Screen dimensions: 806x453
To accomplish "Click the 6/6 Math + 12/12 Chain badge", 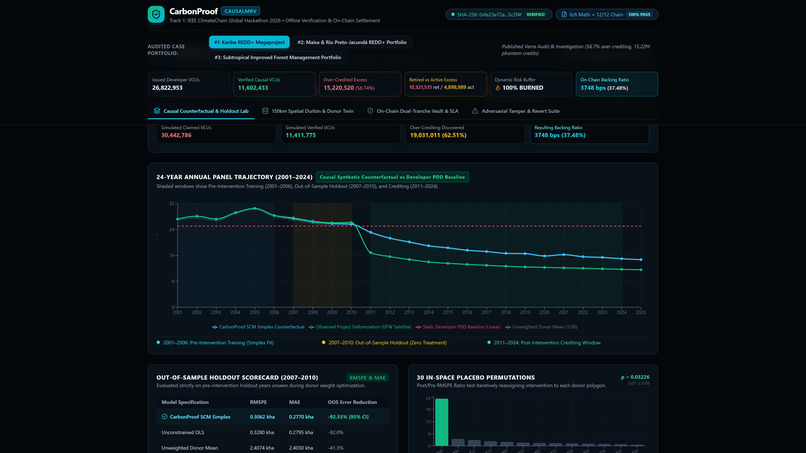I will click(x=607, y=14).
